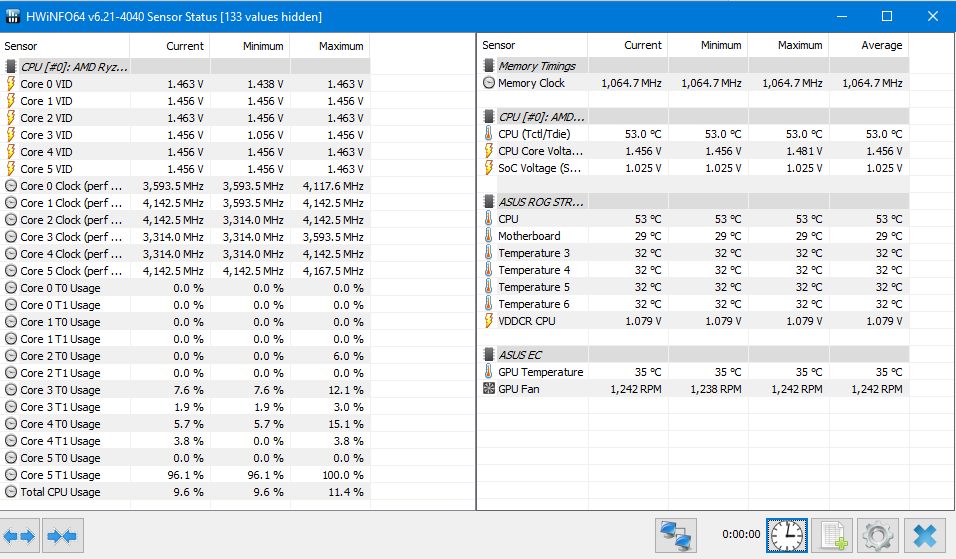Click the 1.056 V minimum of Core 3 VID
Viewport: 956px width, 559px height.
click(x=265, y=135)
